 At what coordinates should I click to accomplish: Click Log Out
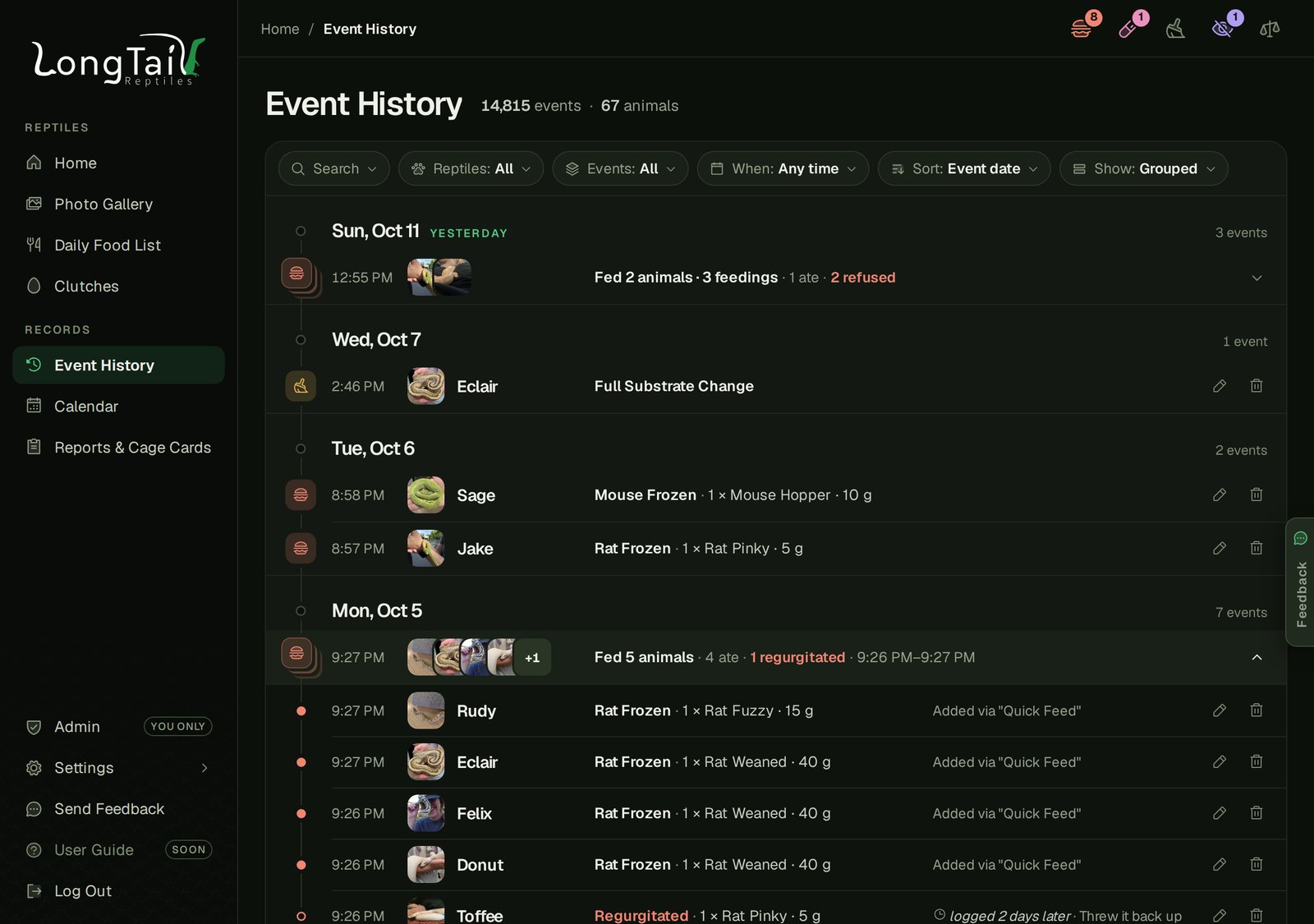coord(118,891)
